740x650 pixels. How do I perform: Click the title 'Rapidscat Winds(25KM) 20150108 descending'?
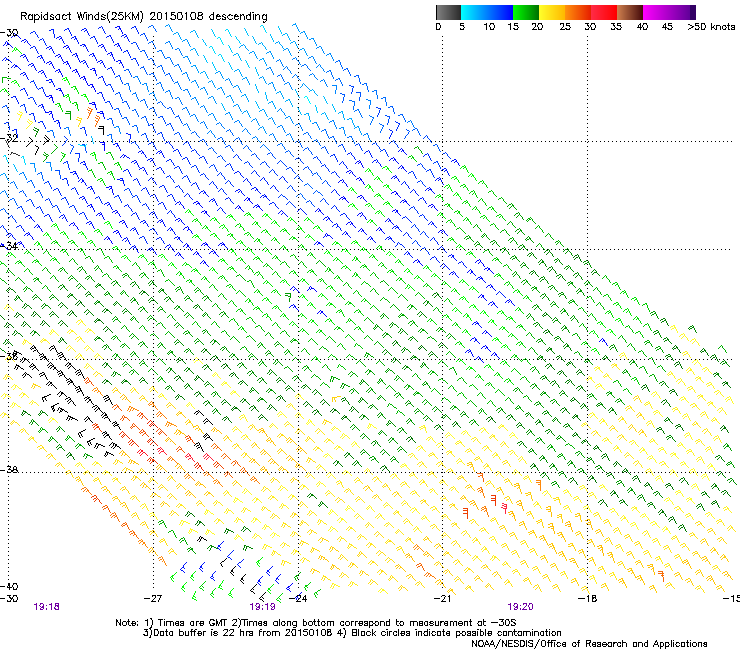pyautogui.click(x=143, y=17)
